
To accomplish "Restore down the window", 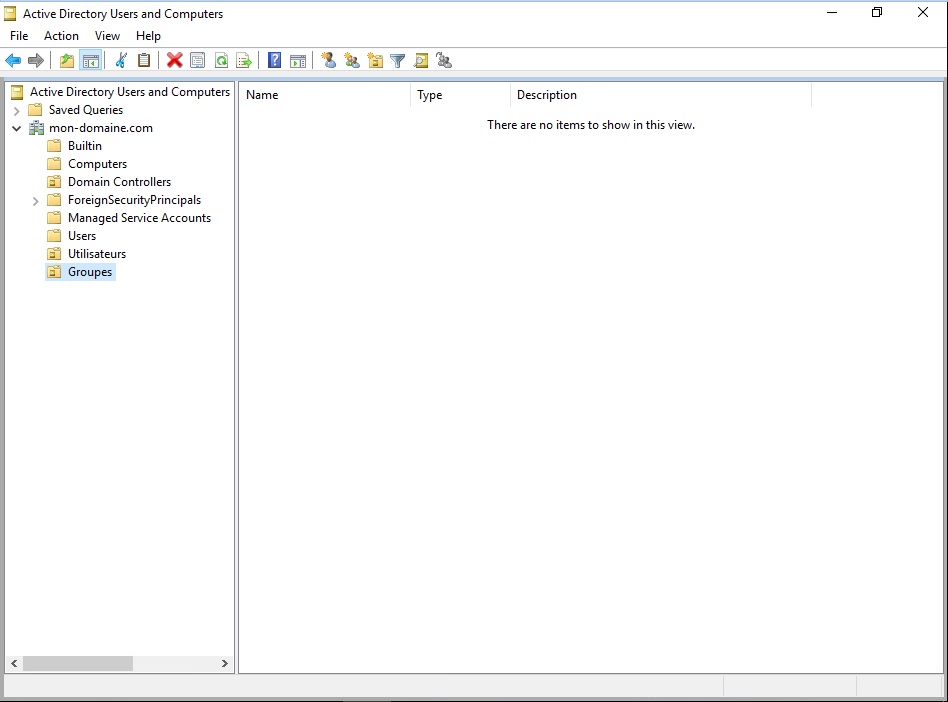I will pyautogui.click(x=877, y=13).
